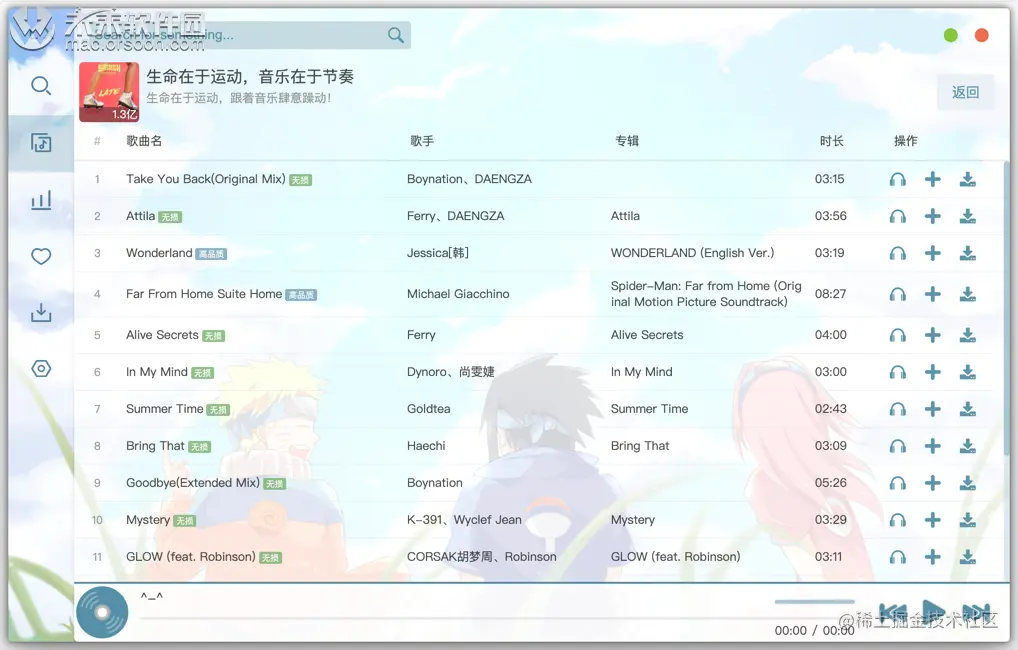Click artist Michael Giacchino
The image size is (1018, 650).
pos(458,294)
